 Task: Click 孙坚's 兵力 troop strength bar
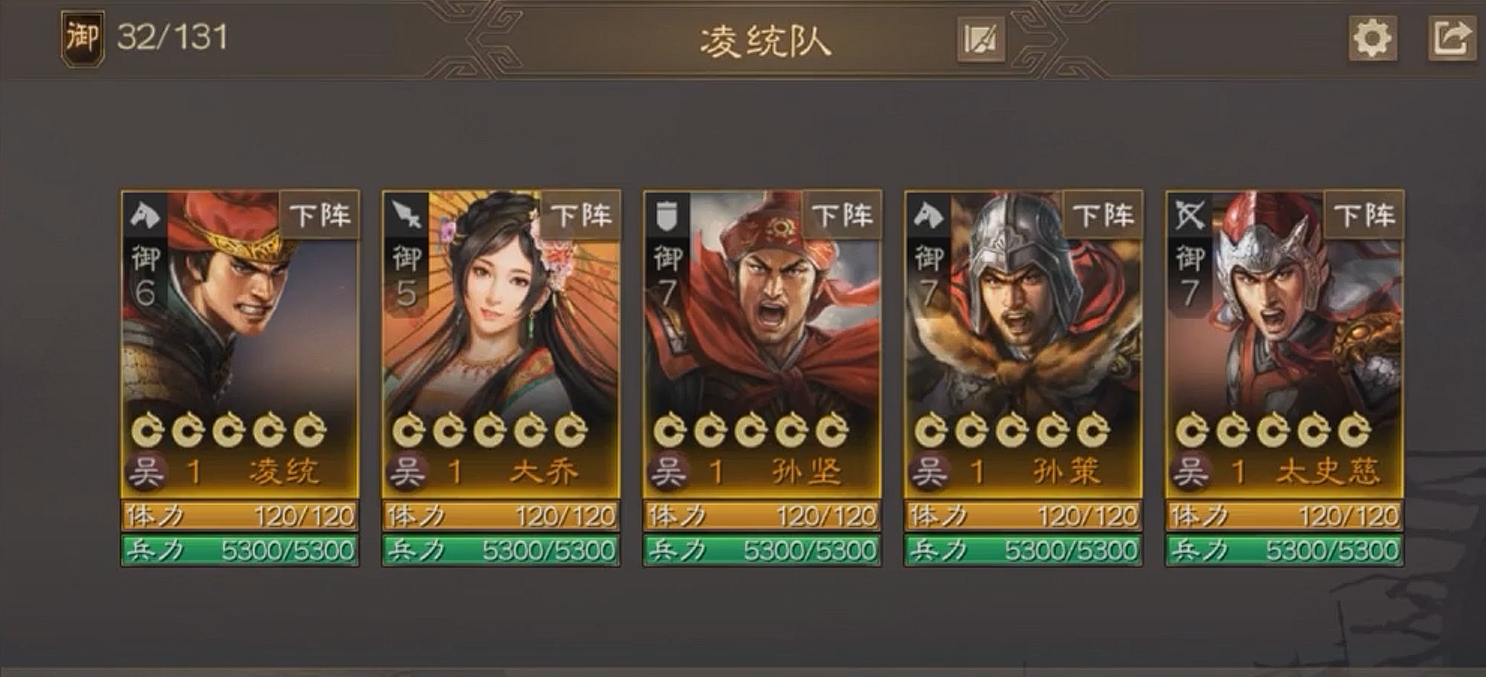point(762,550)
